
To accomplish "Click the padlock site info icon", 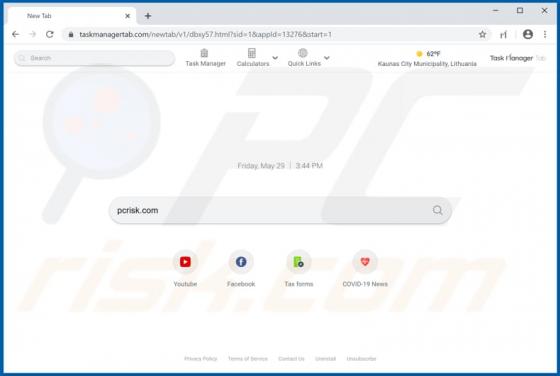I will coord(71,35).
